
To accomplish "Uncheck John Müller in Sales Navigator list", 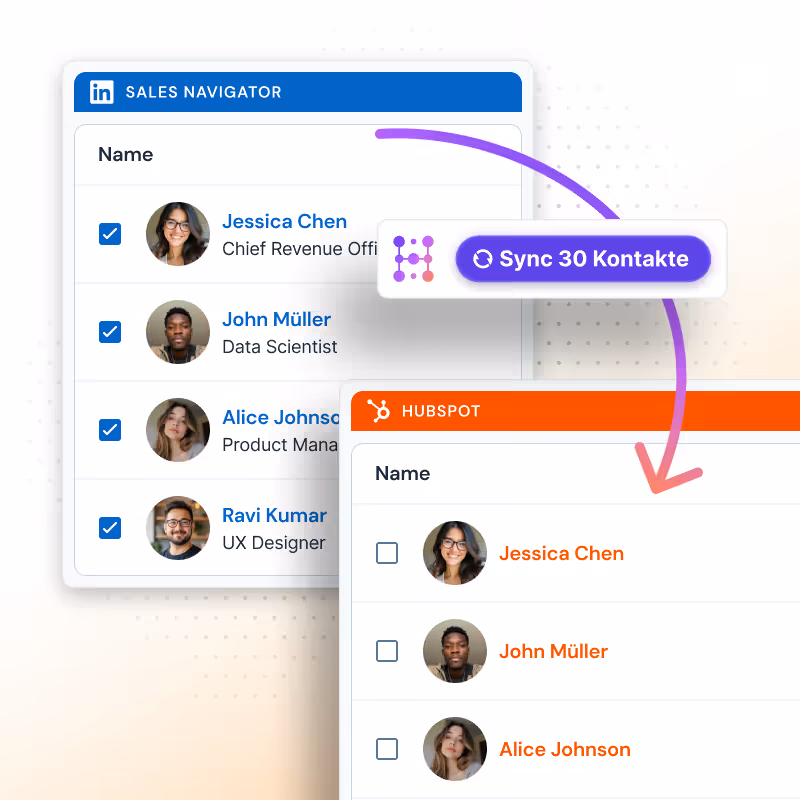I will [110, 332].
